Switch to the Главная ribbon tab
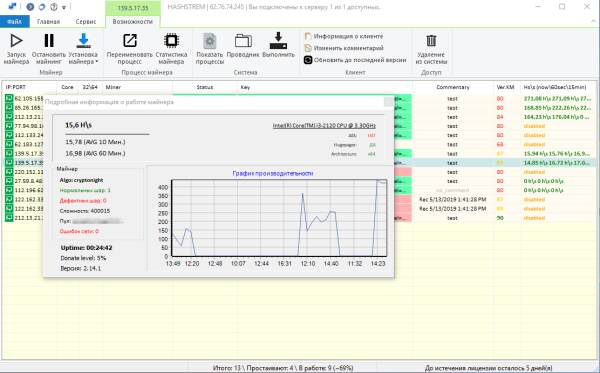The height and width of the screenshot is (373, 600). [48, 21]
